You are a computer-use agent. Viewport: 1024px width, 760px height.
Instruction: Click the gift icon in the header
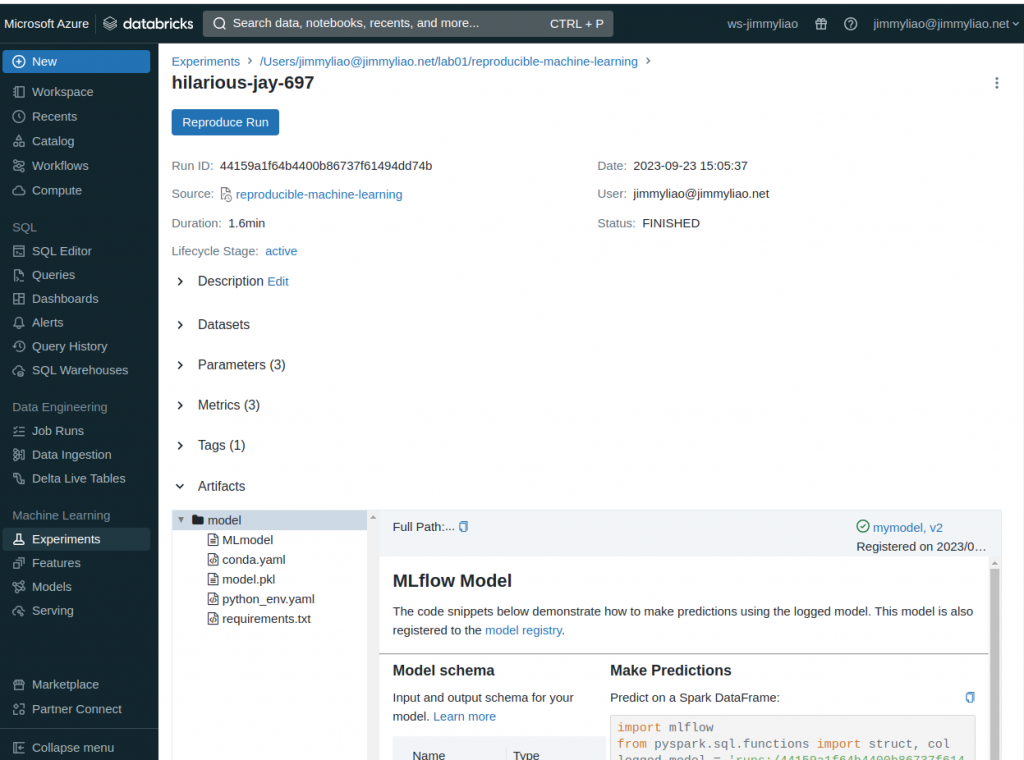(x=821, y=24)
